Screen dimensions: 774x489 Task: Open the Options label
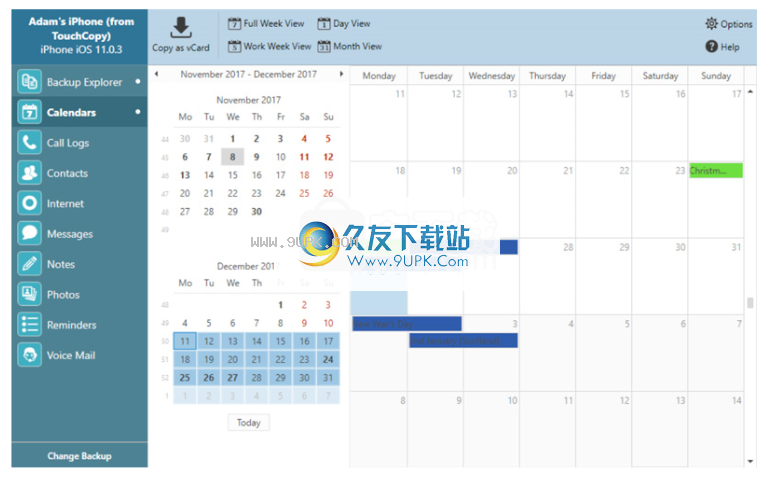(736, 24)
